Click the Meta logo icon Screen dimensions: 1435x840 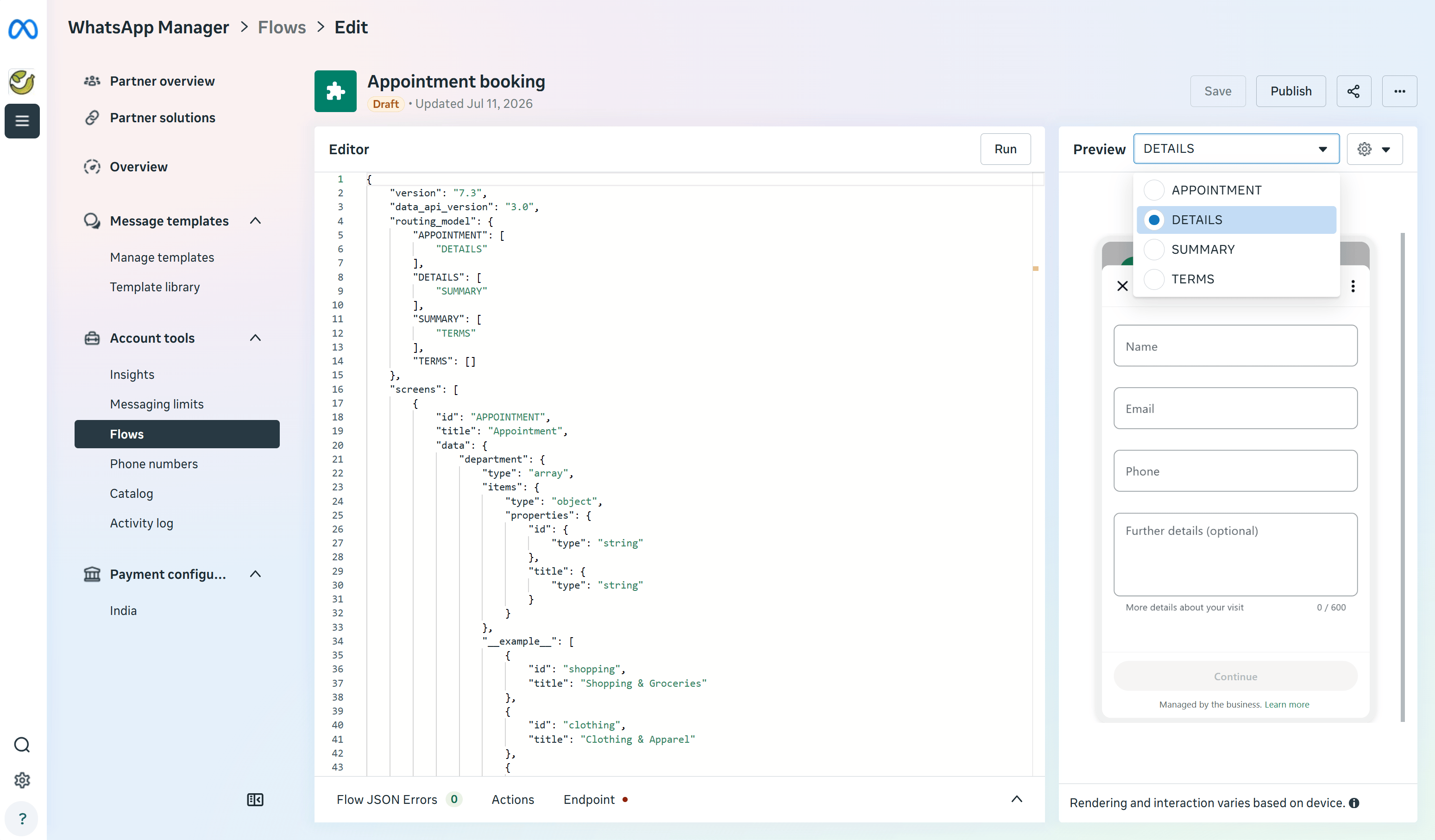(23, 28)
